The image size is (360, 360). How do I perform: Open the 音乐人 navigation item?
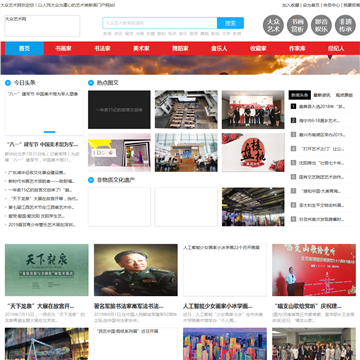tap(219, 48)
